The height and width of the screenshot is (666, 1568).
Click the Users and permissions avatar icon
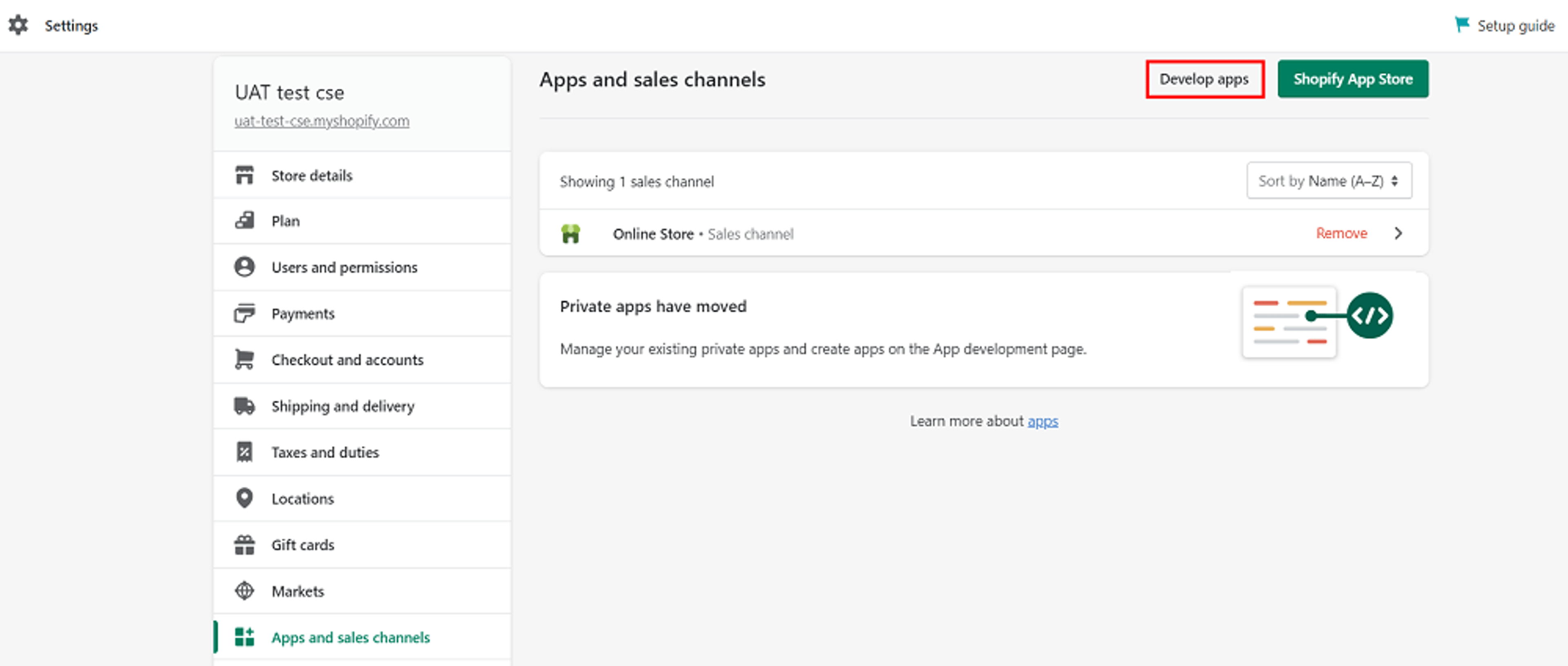245,267
